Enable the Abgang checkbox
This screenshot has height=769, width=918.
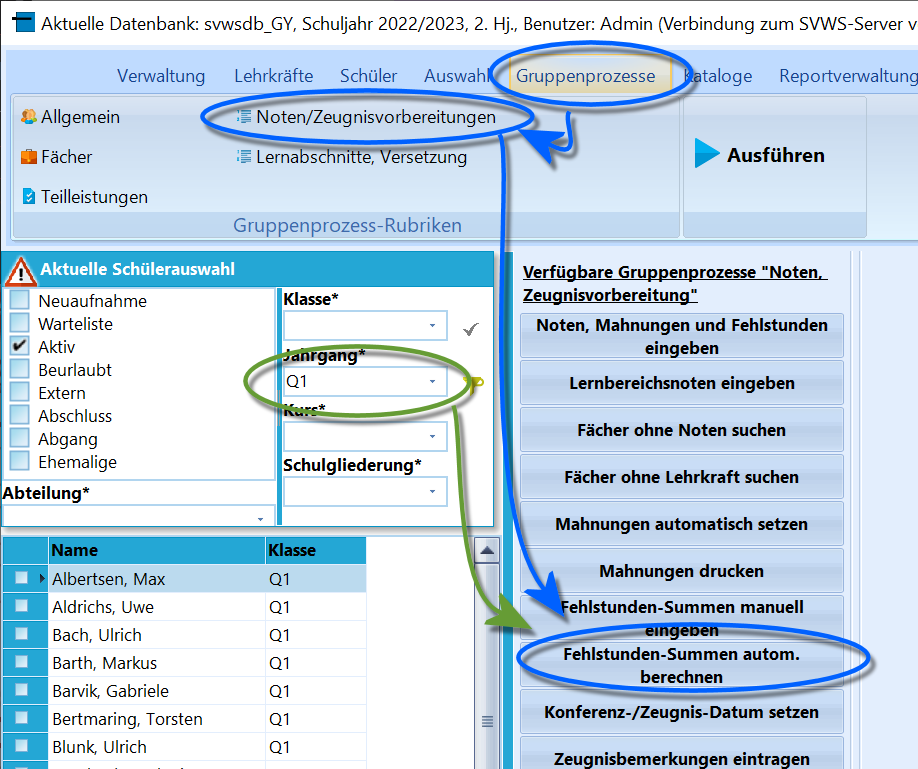click(x=19, y=438)
